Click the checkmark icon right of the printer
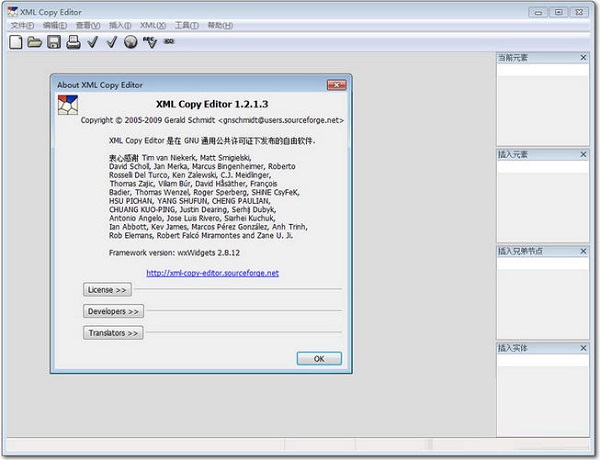Screen dimensions: 600x460 pyautogui.click(x=93, y=42)
